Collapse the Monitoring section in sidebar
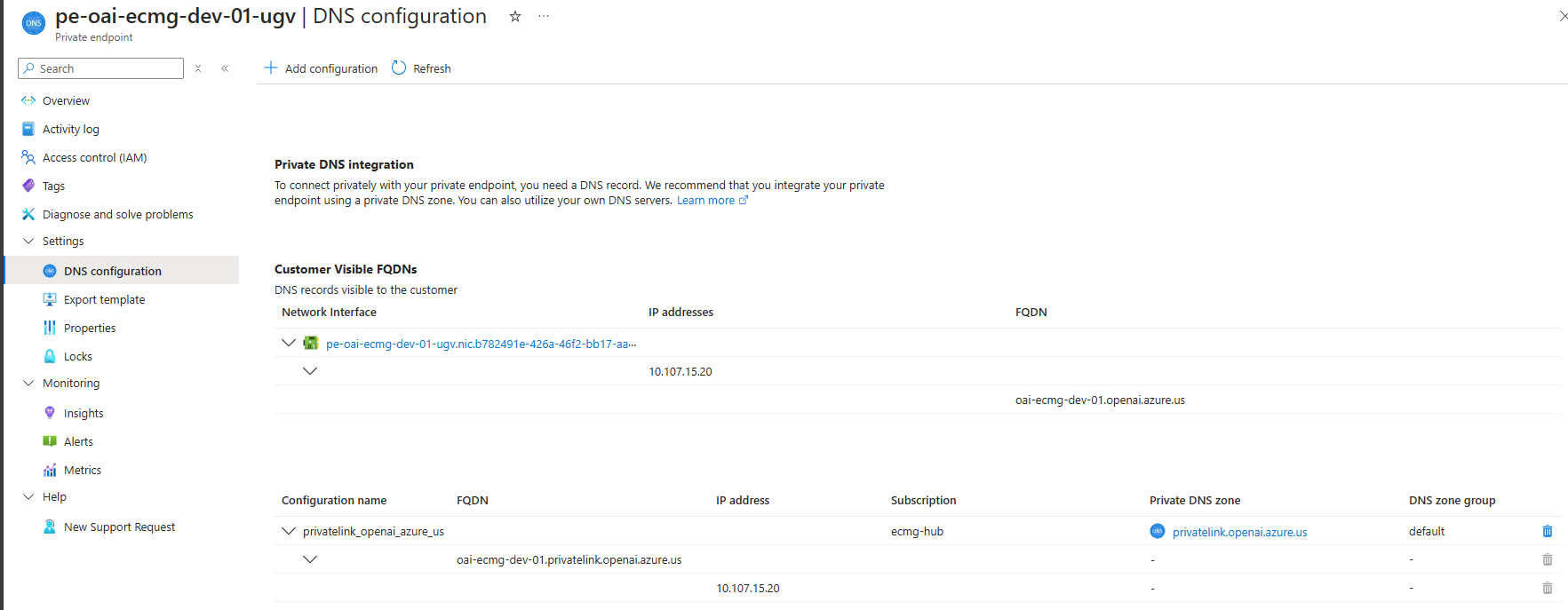 tap(28, 383)
